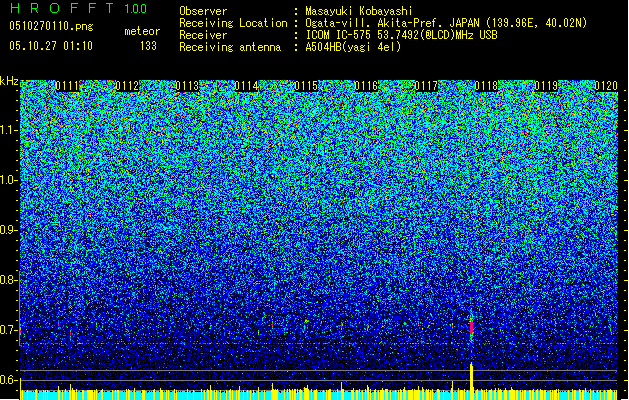The height and width of the screenshot is (400, 629).
Task: Click the 0115 time marker label
Action: tap(306, 86)
